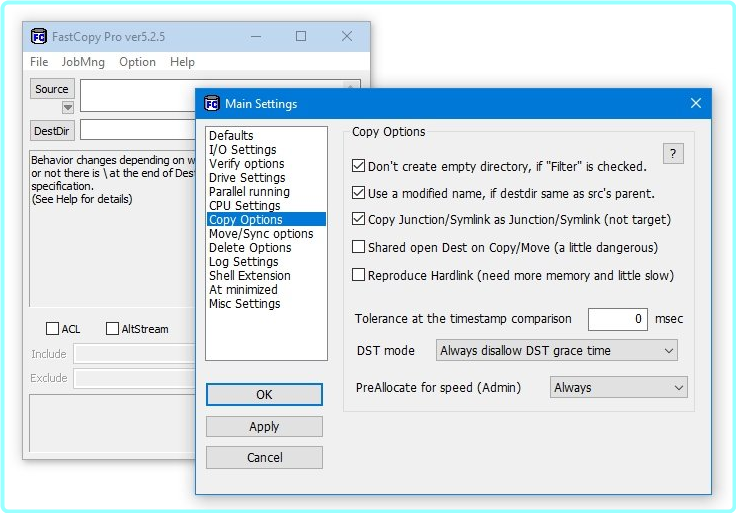Image resolution: width=736 pixels, height=513 pixels.
Task: Expand PreAllocate for speed dropdown
Action: pyautogui.click(x=618, y=387)
